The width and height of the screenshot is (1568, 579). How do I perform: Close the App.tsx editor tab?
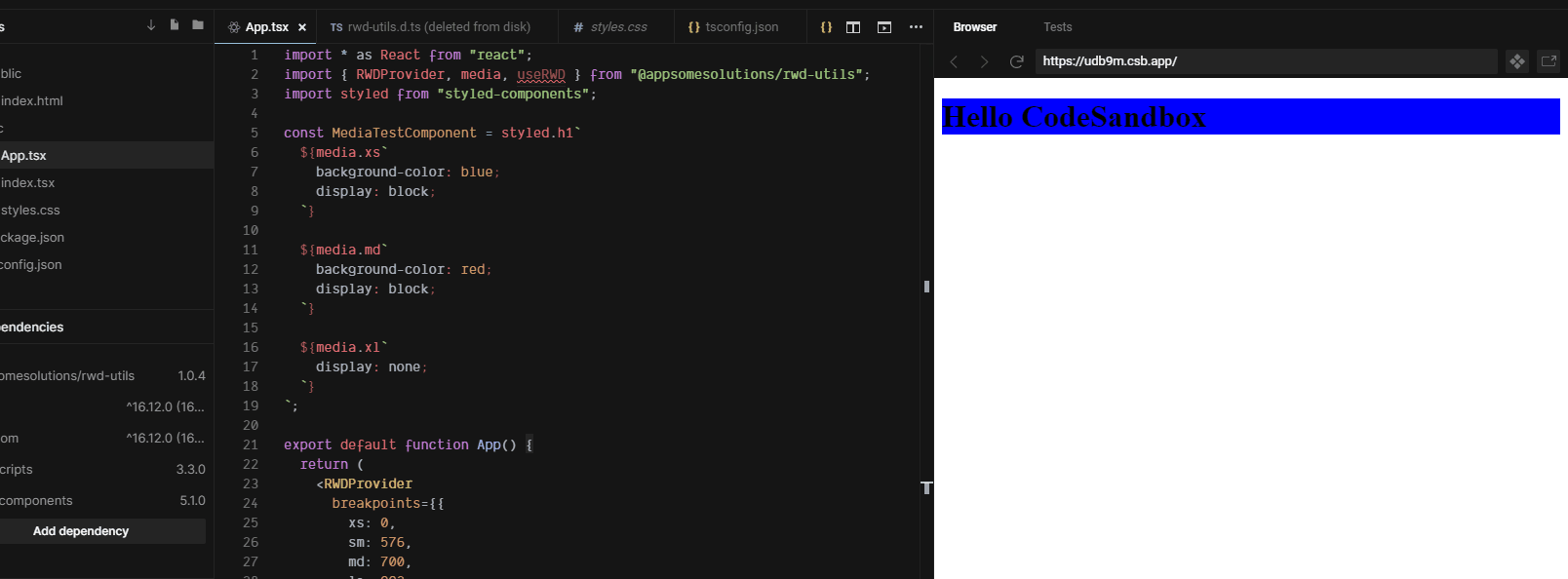pos(302,27)
